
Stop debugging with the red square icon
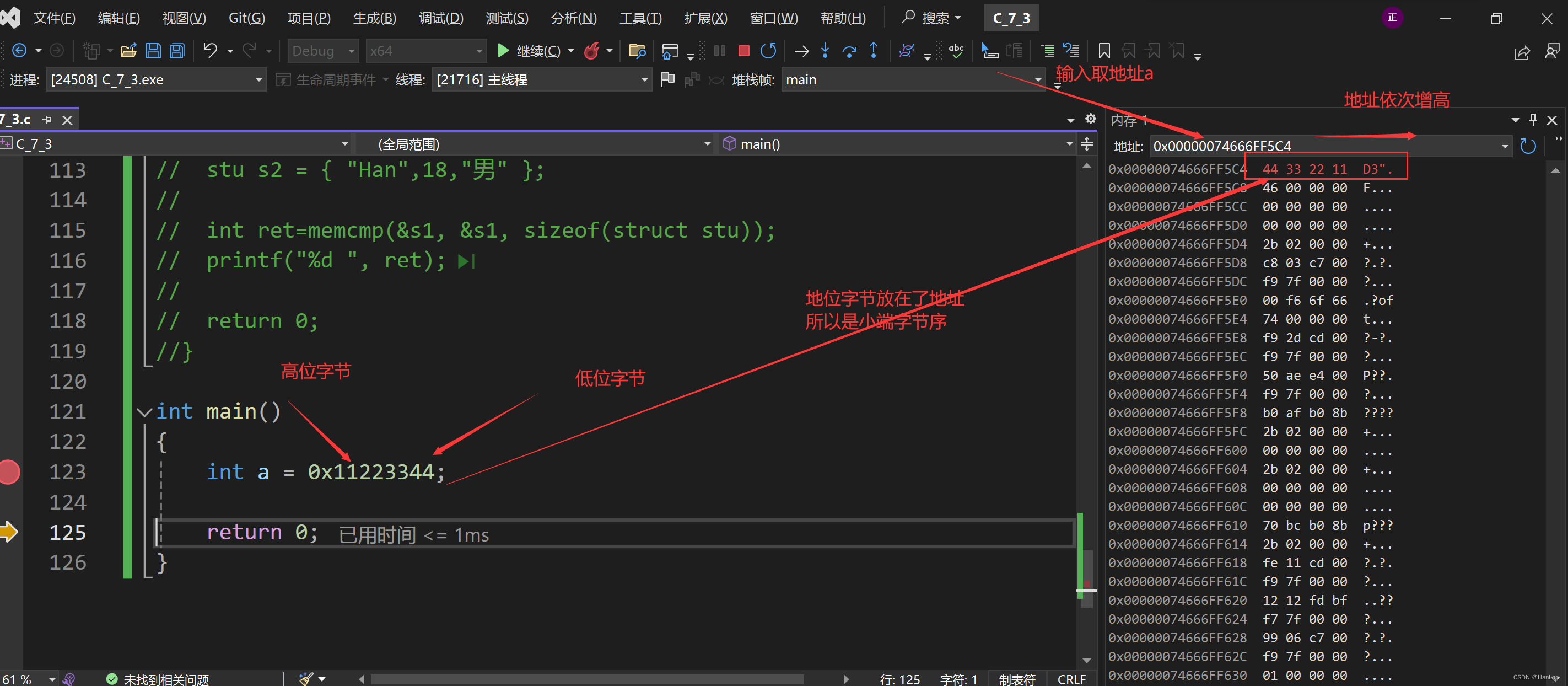pos(743,51)
